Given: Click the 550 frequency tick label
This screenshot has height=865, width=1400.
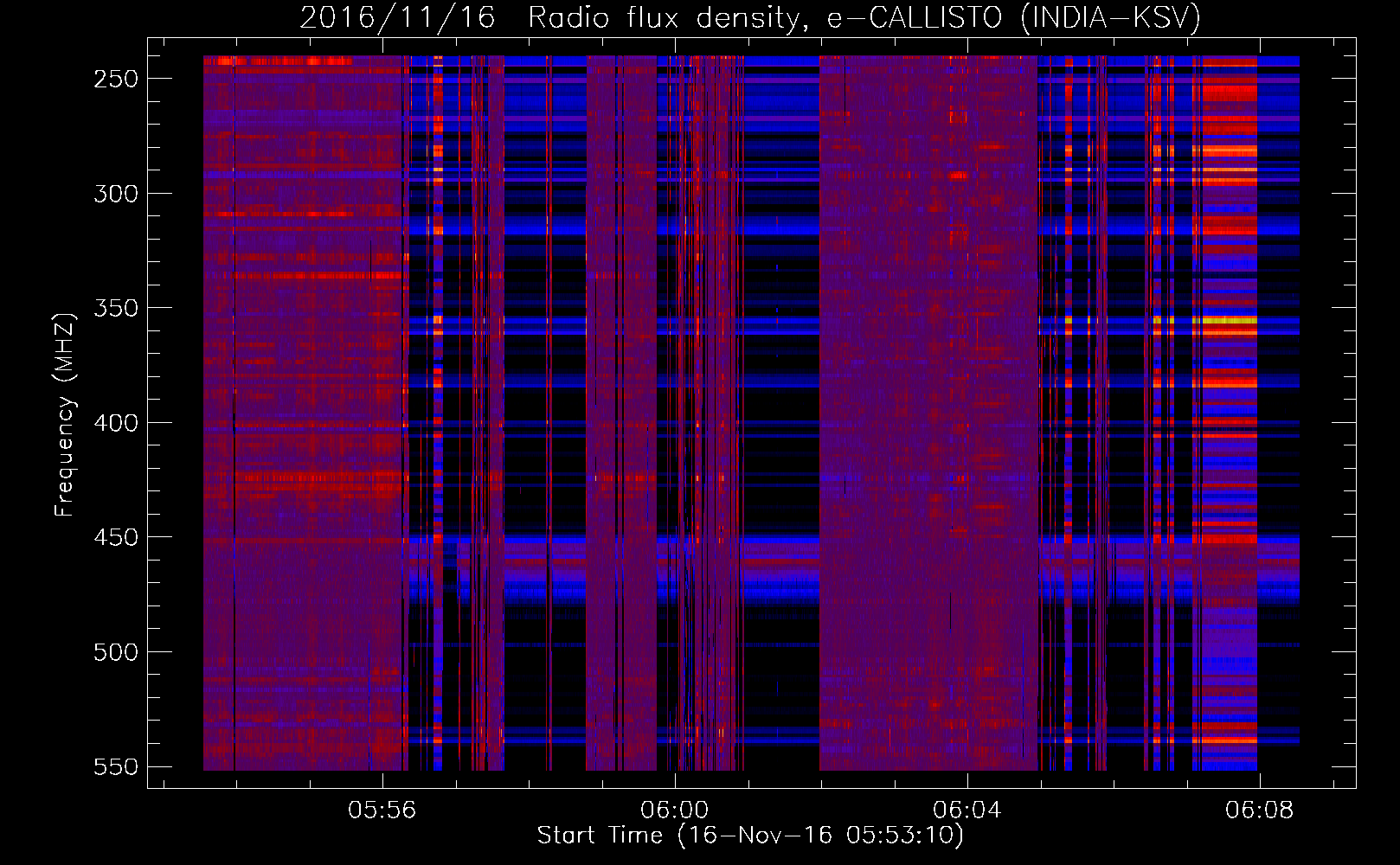Looking at the screenshot, I should pyautogui.click(x=116, y=767).
